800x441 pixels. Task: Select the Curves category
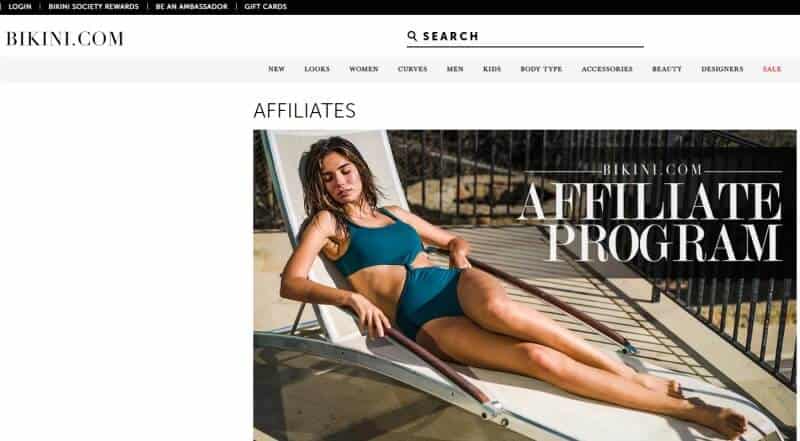coord(413,69)
